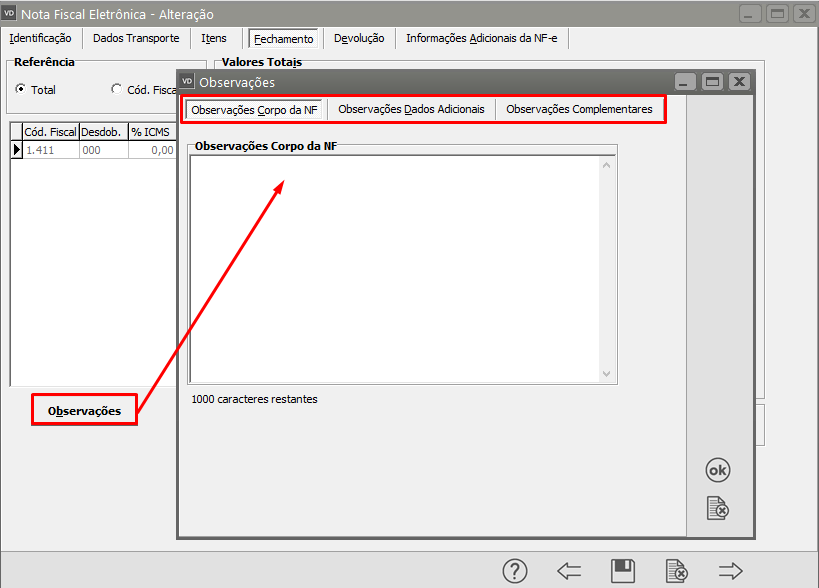Screen dimensions: 819x588
Task: Minimize the Observações dialog
Action: [685, 82]
